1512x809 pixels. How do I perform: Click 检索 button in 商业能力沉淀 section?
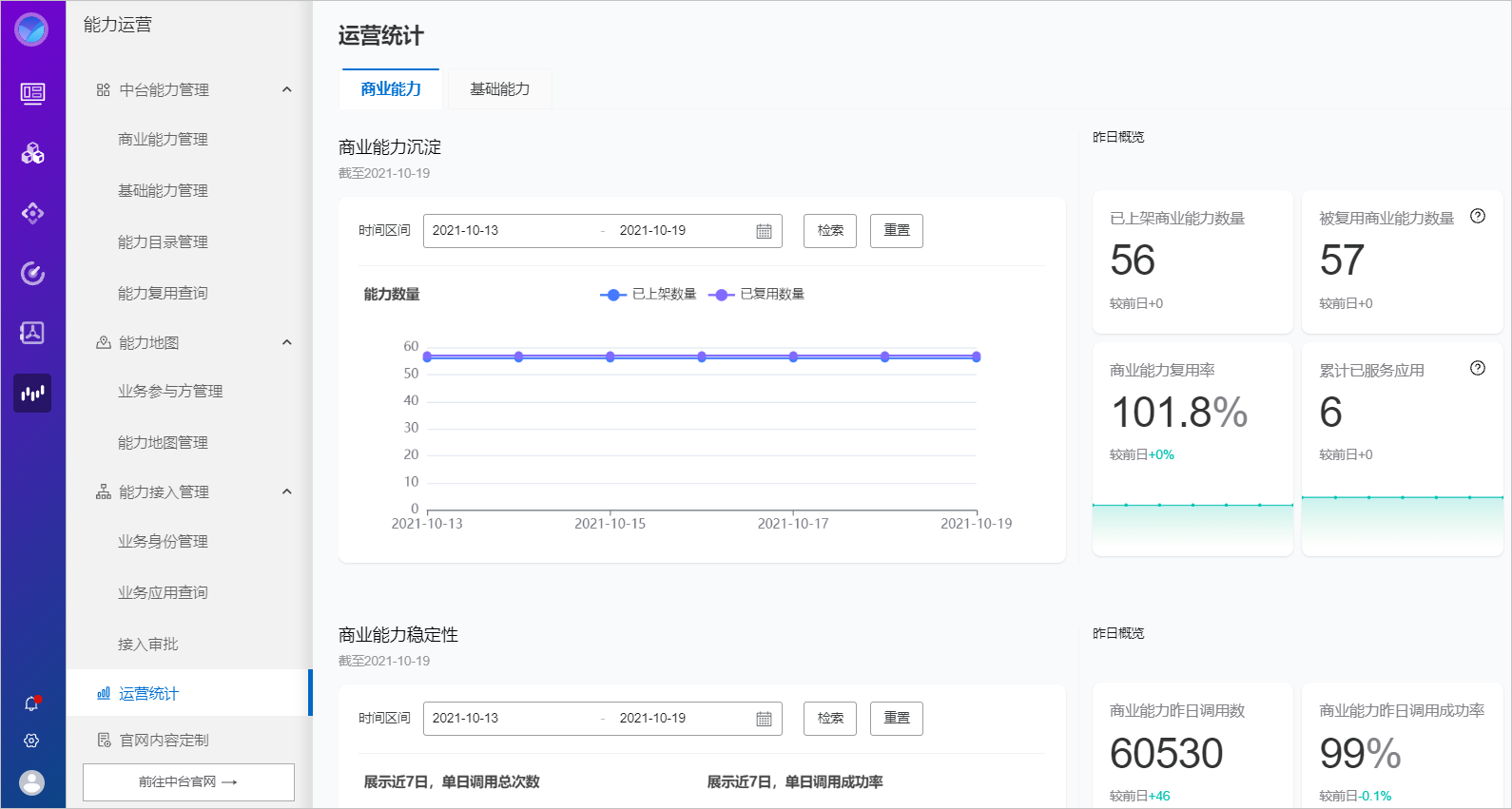[x=830, y=231]
